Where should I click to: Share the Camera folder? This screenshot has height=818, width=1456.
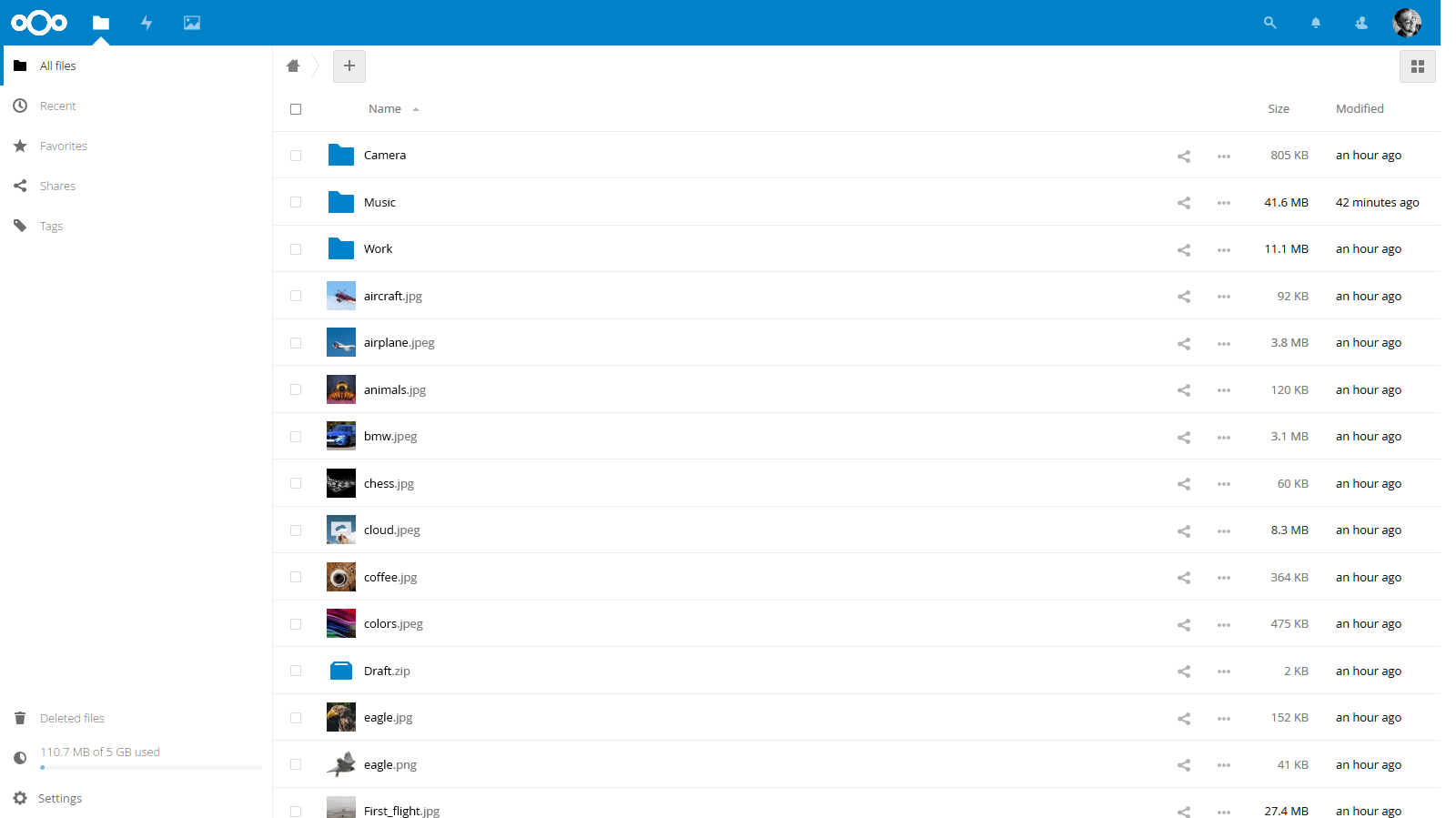tap(1183, 156)
